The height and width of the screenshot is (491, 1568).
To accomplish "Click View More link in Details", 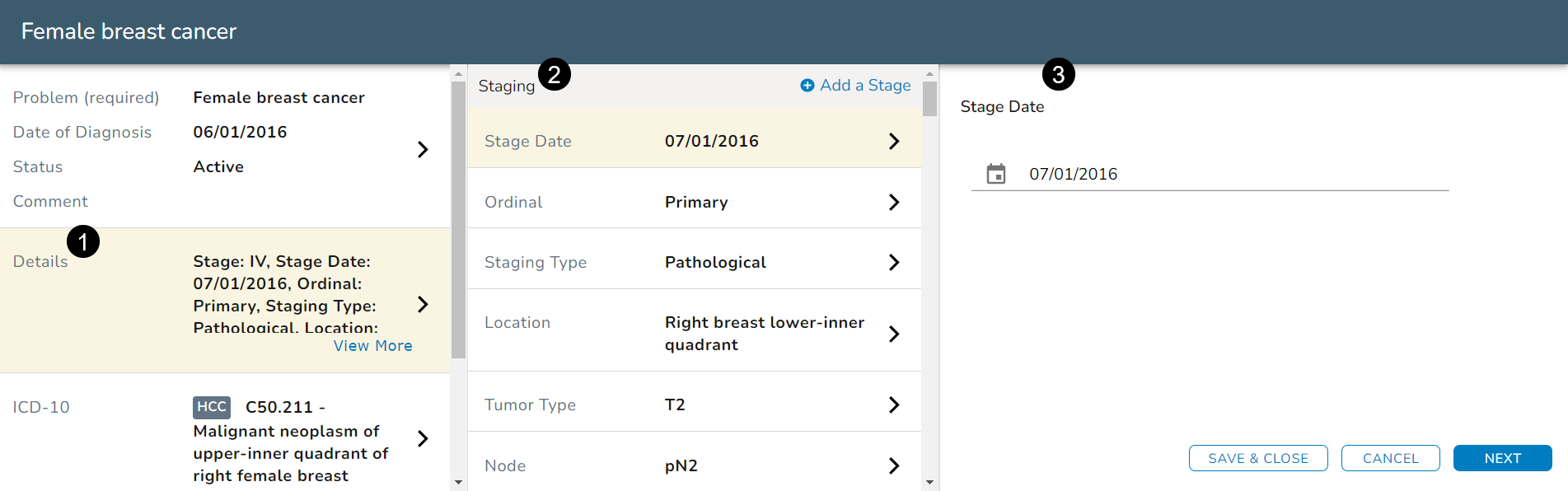I will point(372,346).
